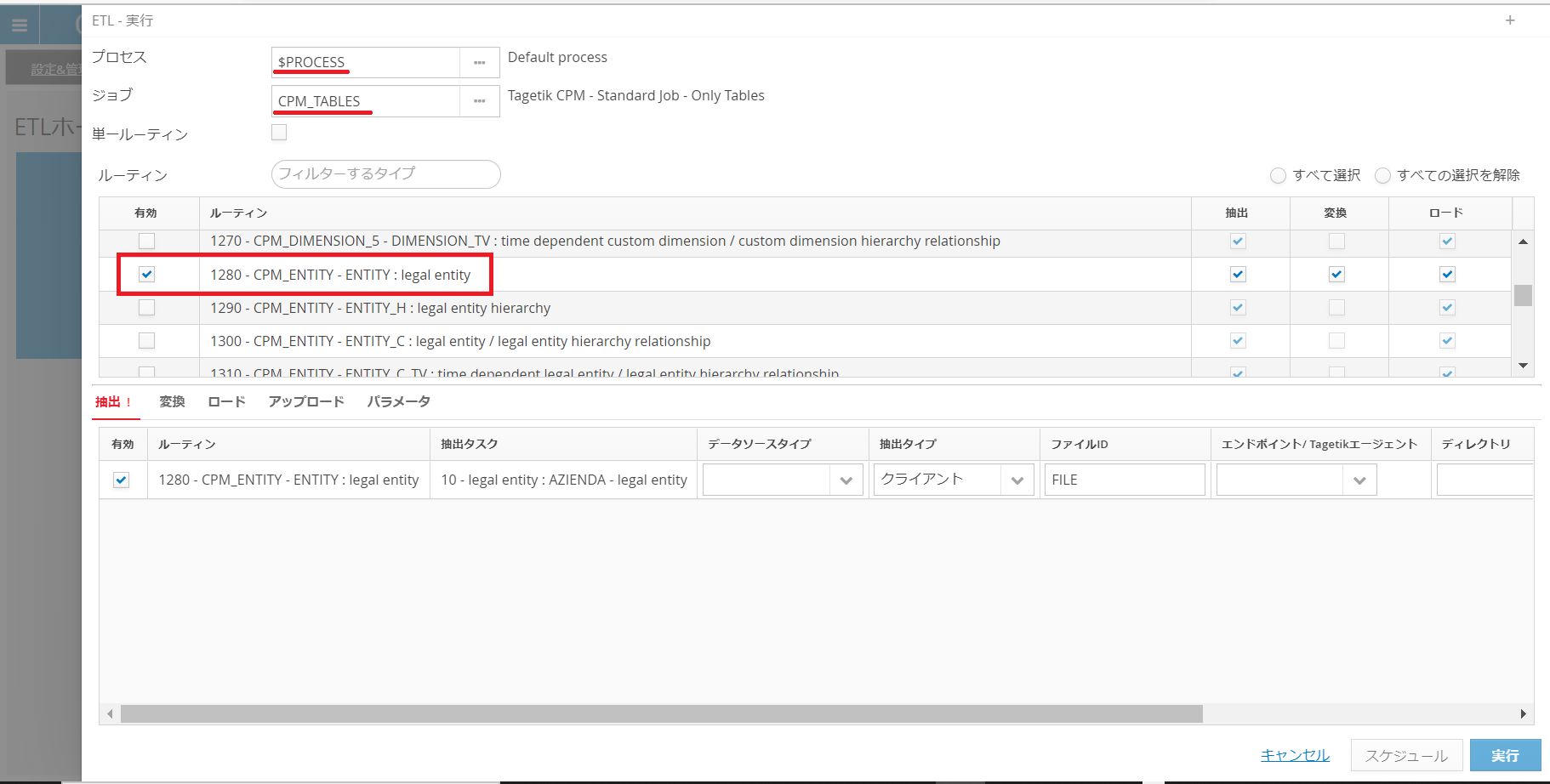Uncheck routine 1280 CPM_ENTITY enabled checkbox
The image size is (1550, 784).
click(147, 275)
